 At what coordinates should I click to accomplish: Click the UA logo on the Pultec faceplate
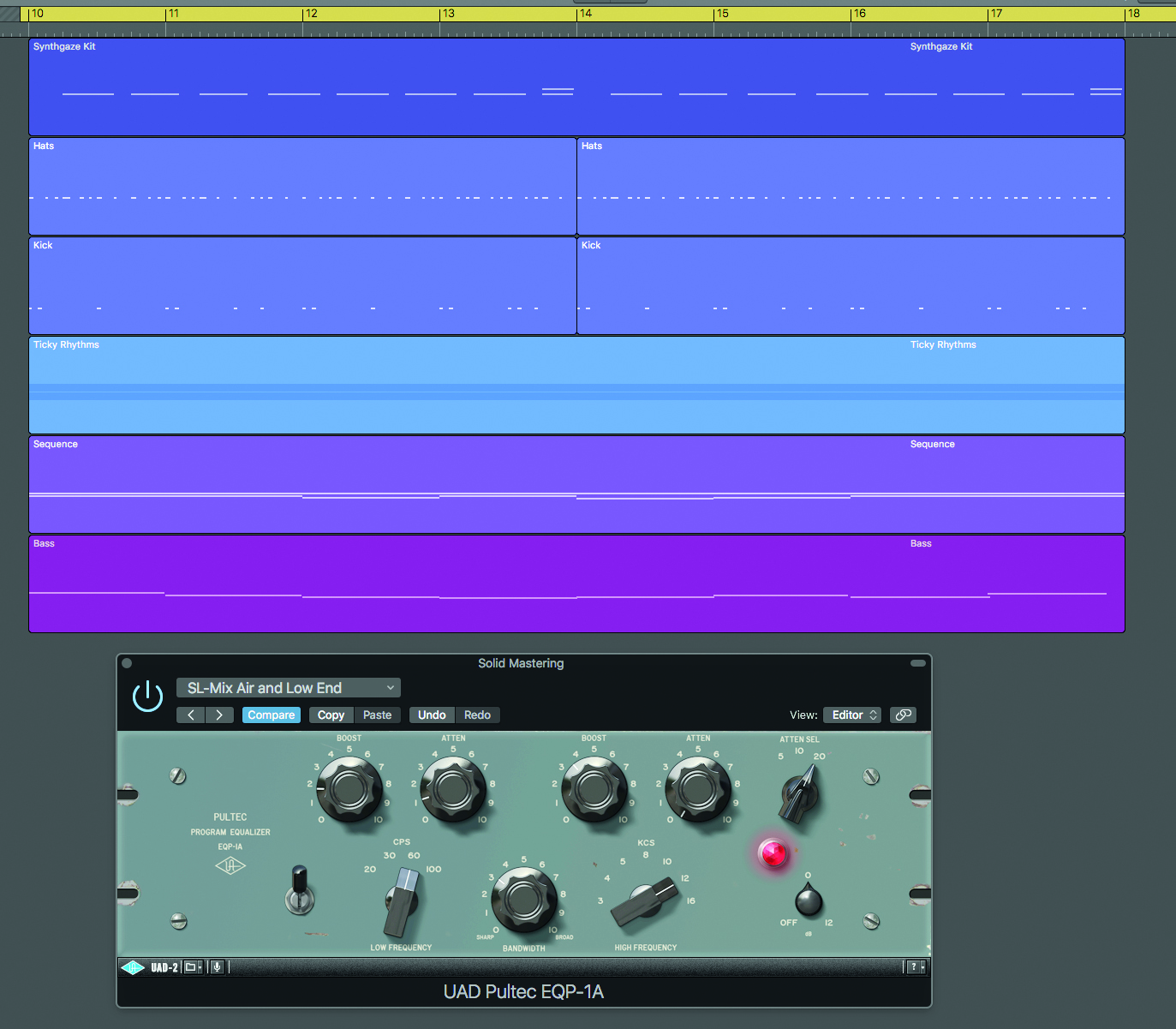[230, 866]
